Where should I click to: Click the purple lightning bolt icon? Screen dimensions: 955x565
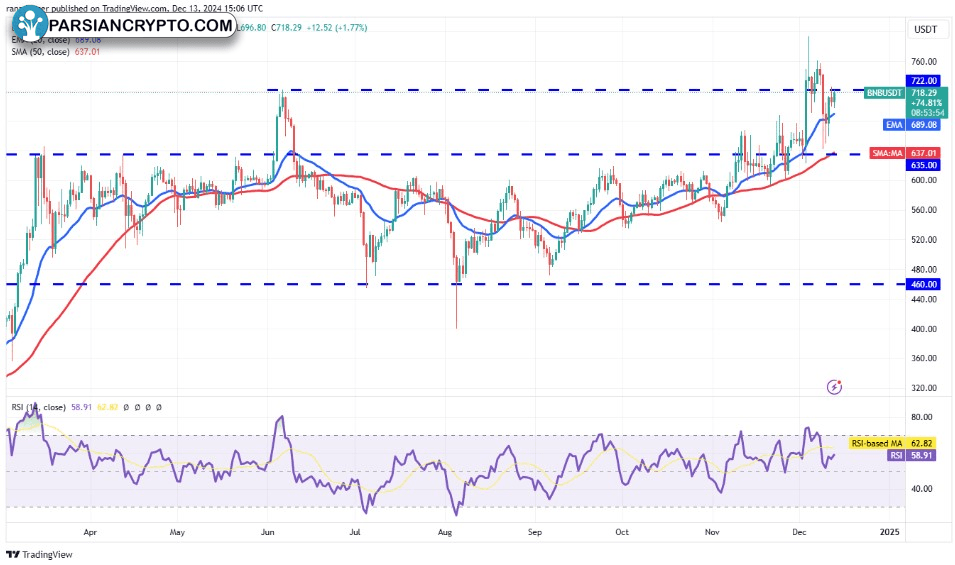point(834,387)
